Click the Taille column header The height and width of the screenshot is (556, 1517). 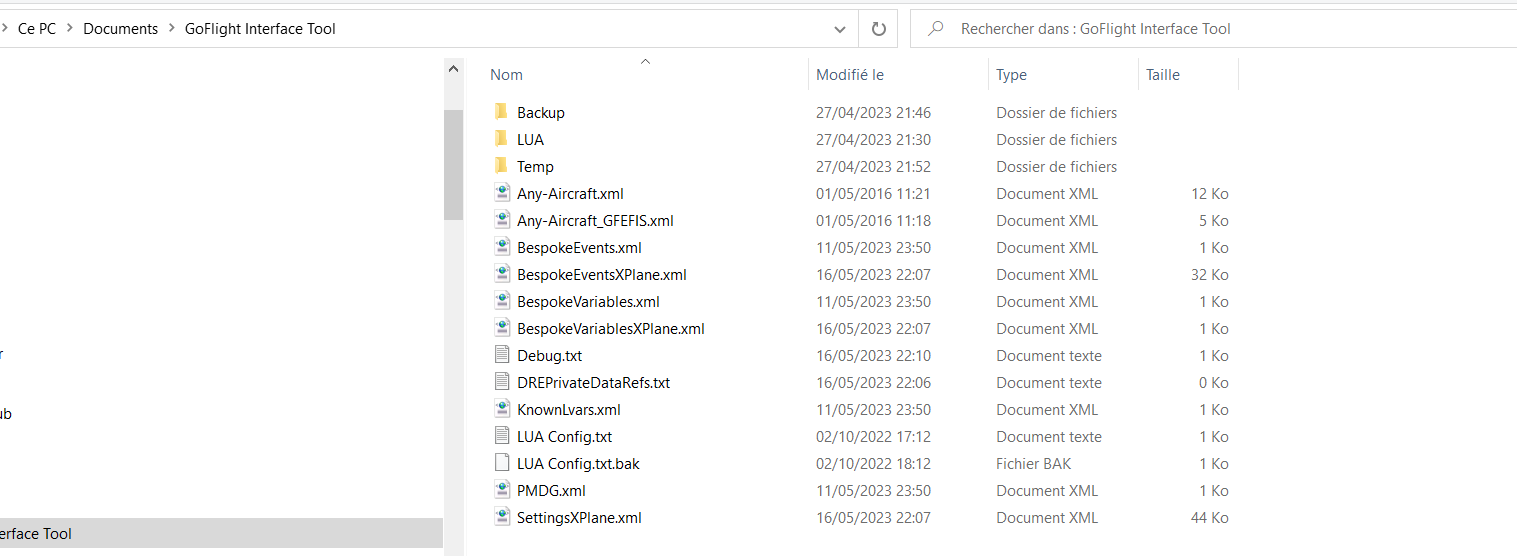click(1162, 75)
